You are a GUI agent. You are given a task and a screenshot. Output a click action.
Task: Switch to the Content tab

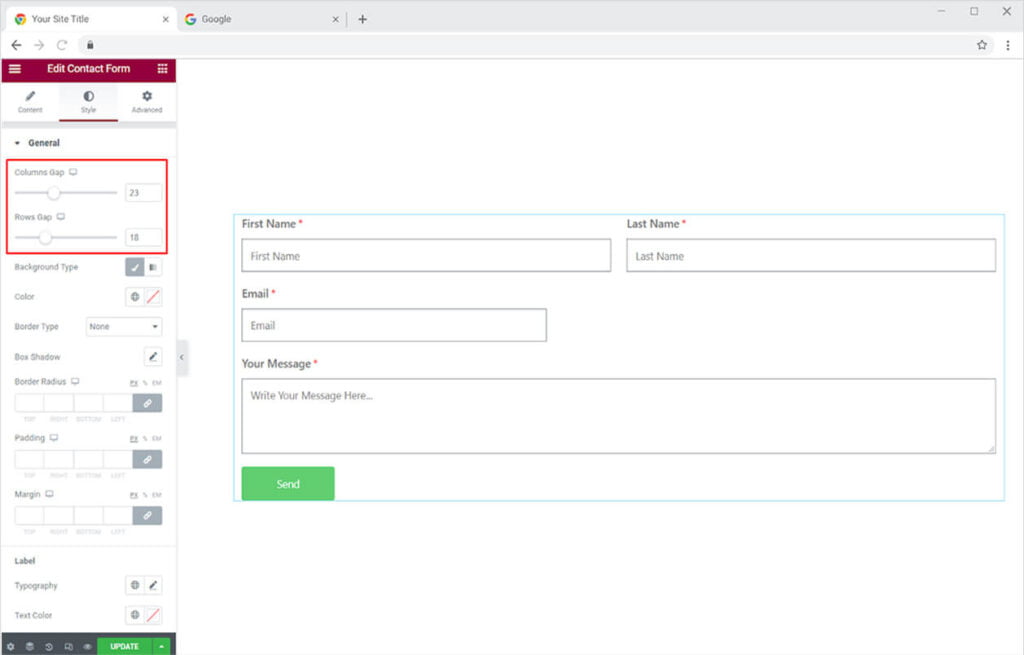point(30,102)
